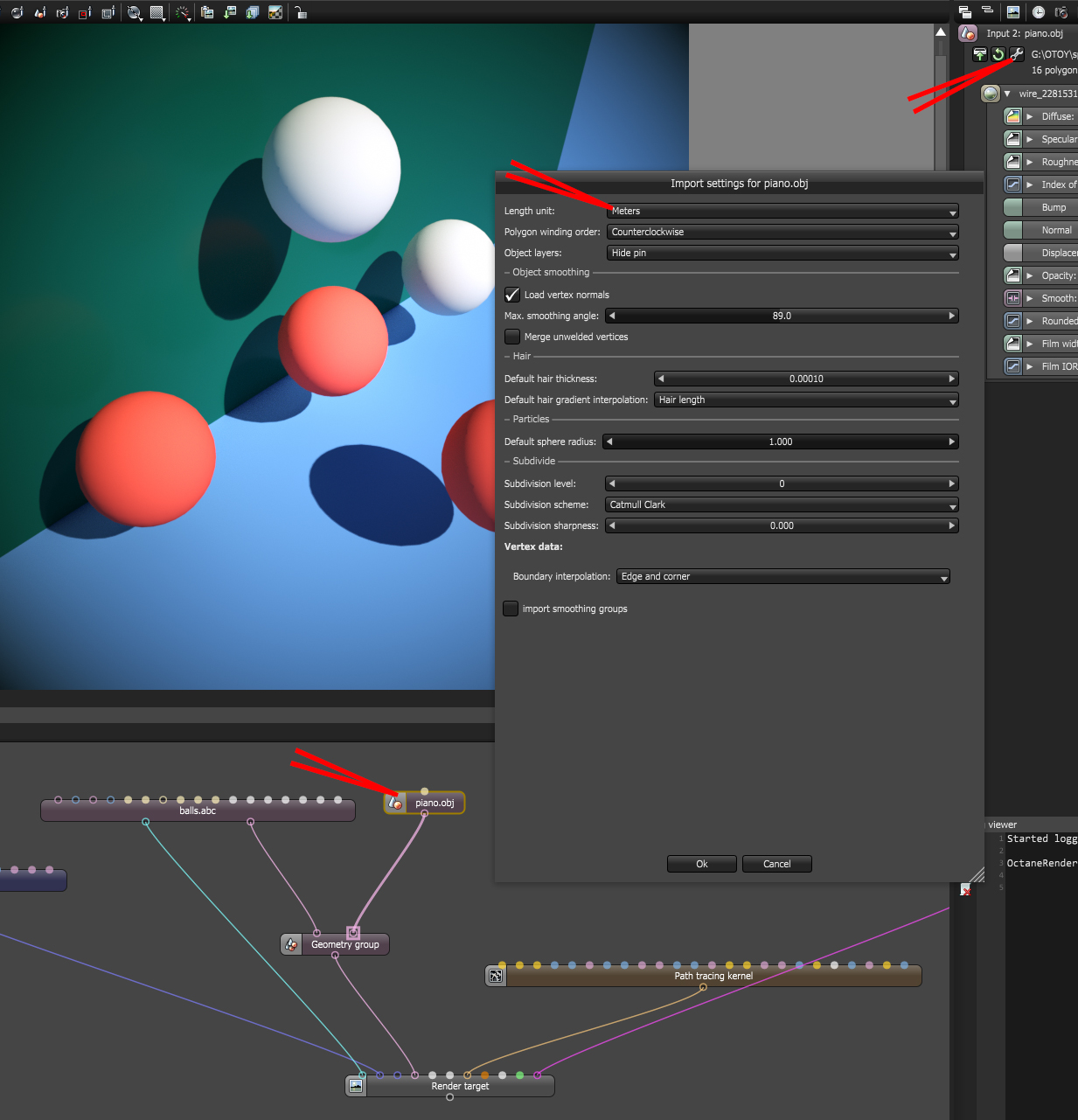Enable Merge unwelded vertices checkbox

click(x=512, y=337)
